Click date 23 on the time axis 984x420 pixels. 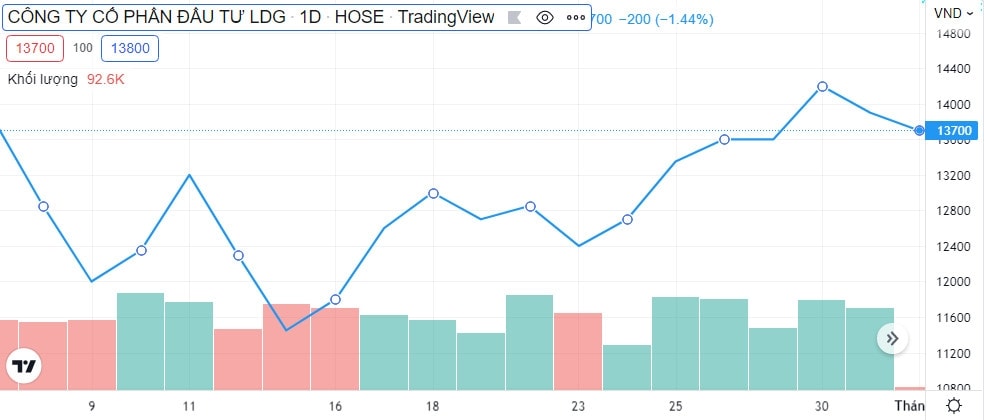(x=578, y=405)
